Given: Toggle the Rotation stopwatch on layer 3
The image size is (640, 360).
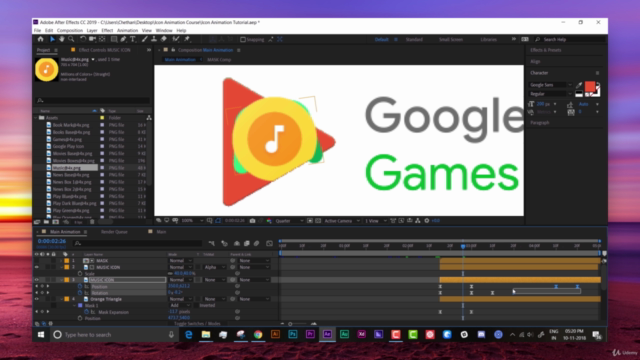Looking at the screenshot, I should (x=80, y=293).
